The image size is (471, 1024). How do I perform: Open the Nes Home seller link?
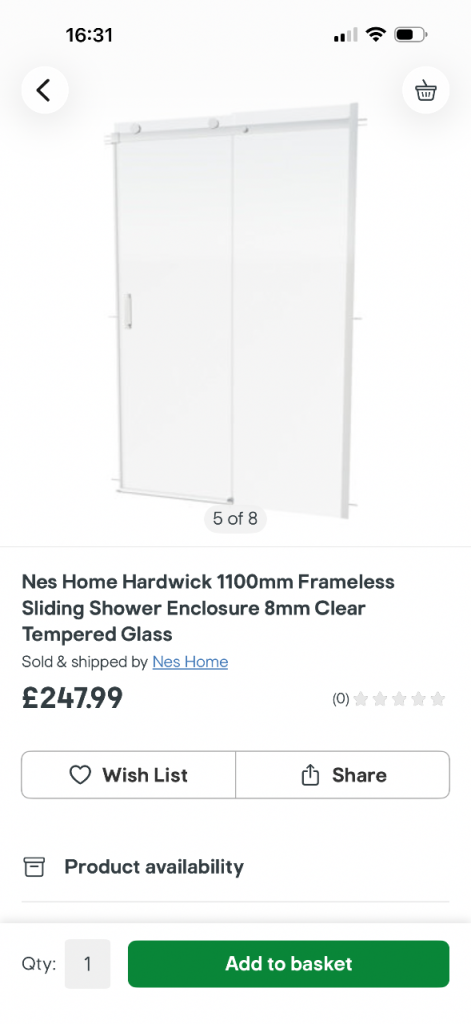click(x=190, y=662)
